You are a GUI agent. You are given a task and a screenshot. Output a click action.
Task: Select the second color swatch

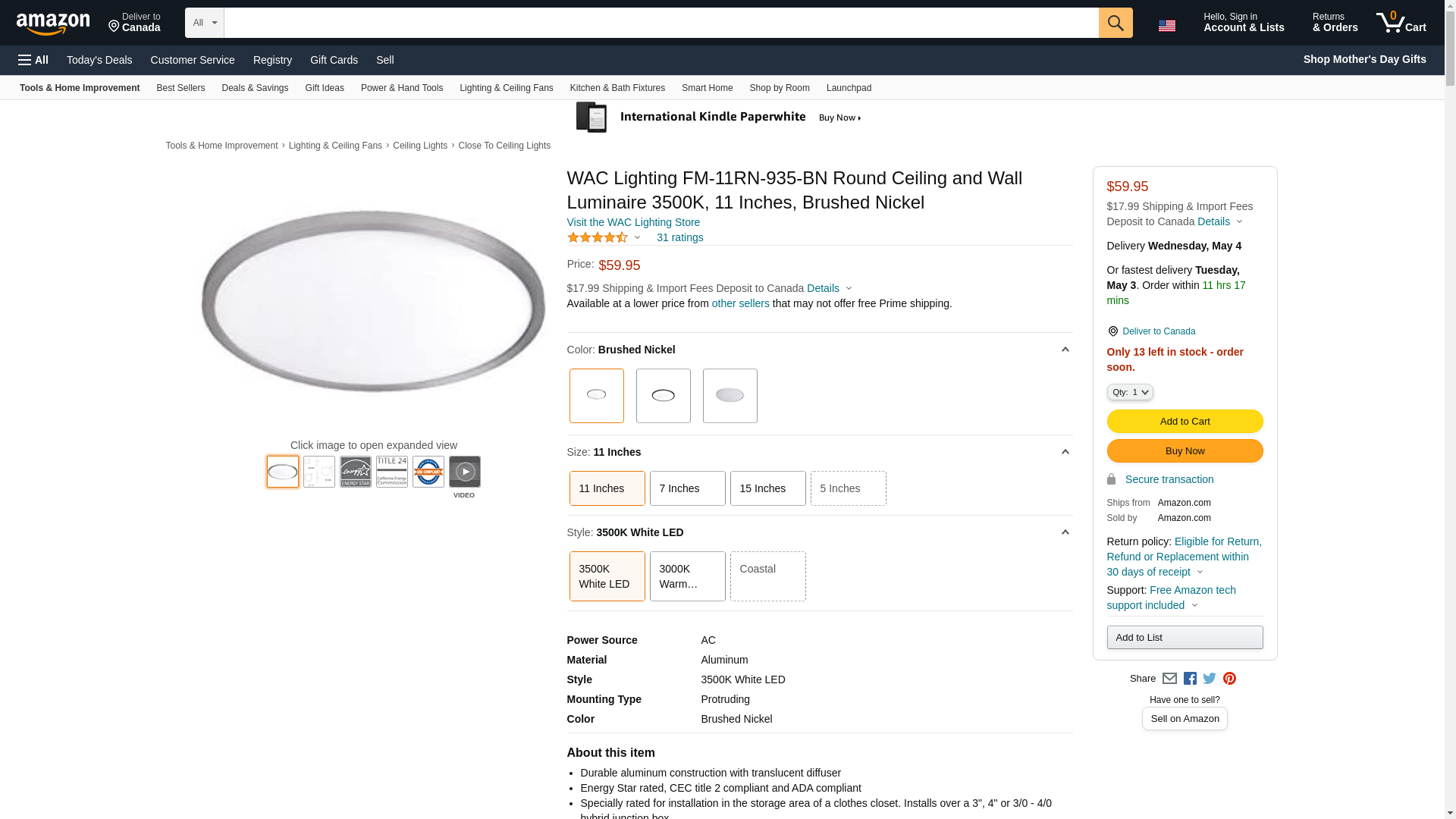tap(663, 396)
